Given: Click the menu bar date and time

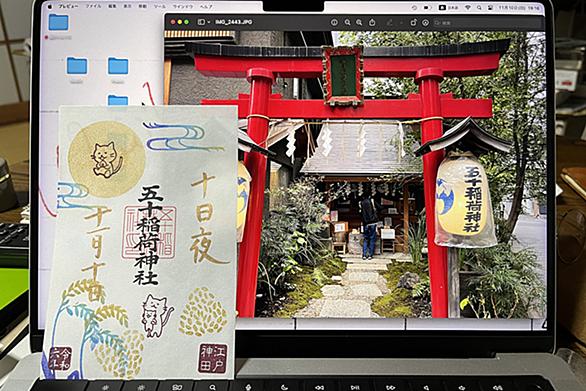Looking at the screenshot, I should [x=519, y=7].
